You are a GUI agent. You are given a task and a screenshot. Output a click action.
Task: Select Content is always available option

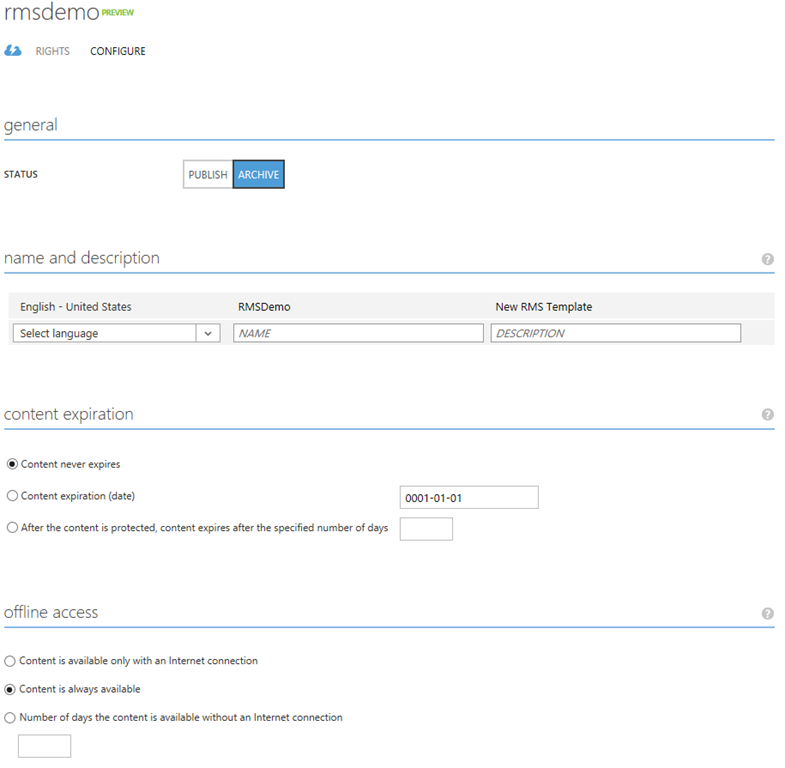click(x=10, y=689)
